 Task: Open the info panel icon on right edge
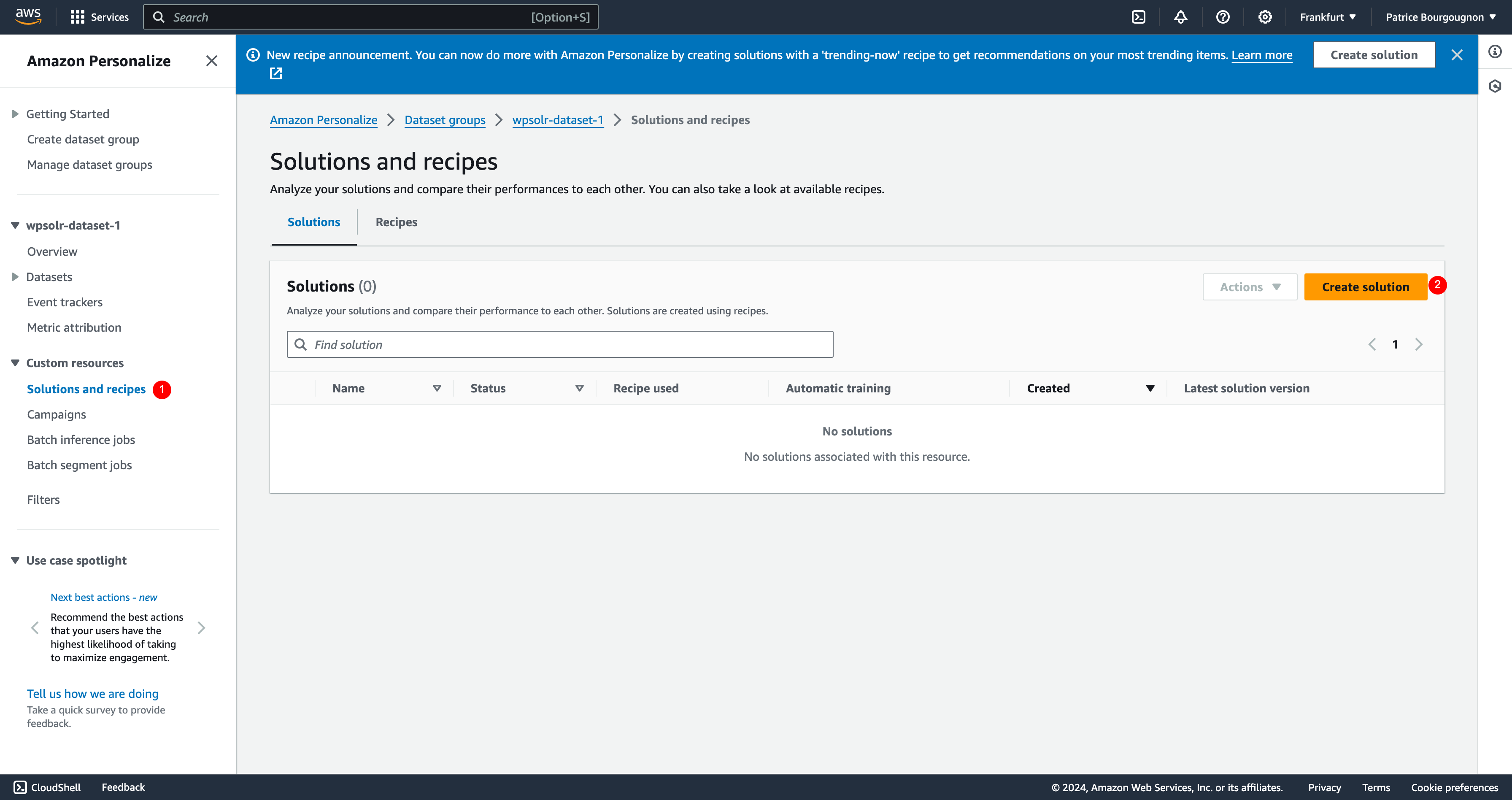point(1495,51)
